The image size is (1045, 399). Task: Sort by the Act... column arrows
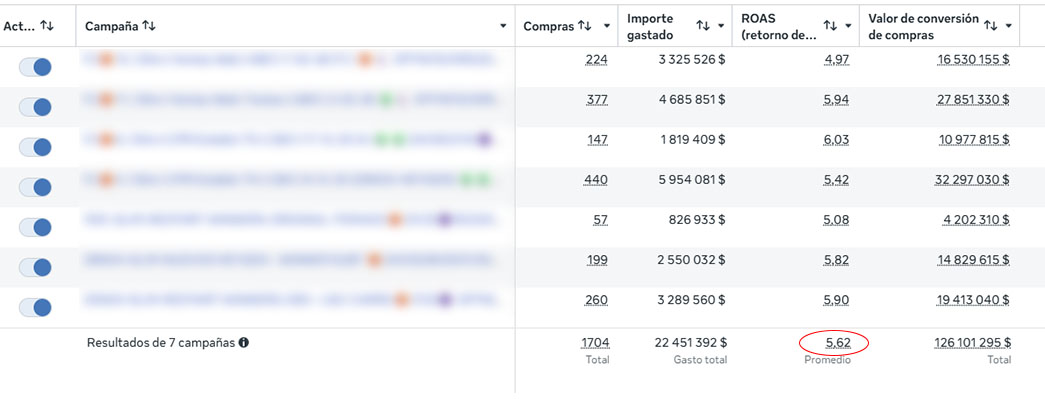(47, 26)
